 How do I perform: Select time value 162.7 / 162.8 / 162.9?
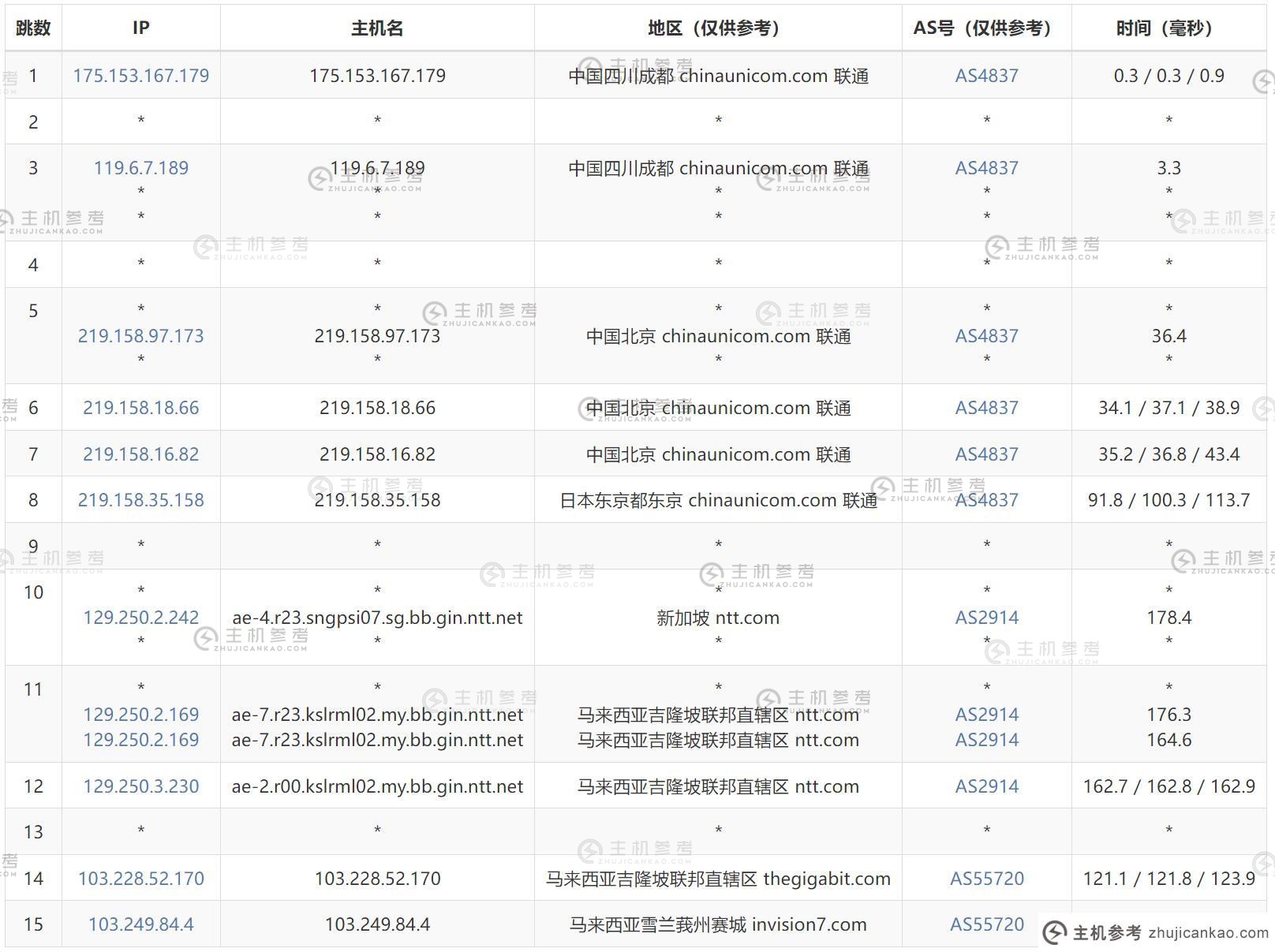click(1168, 786)
